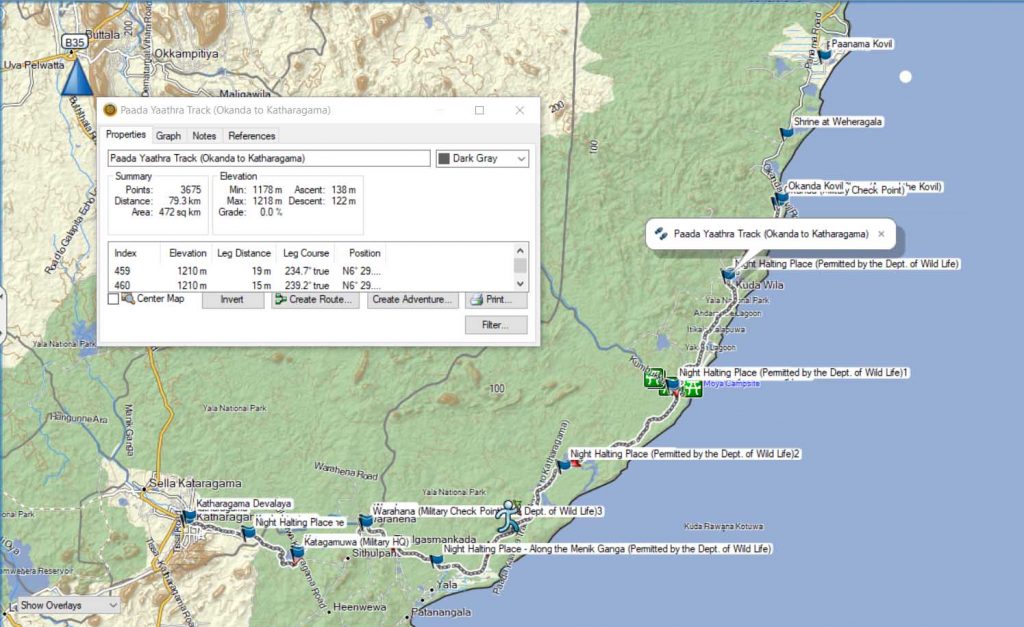Enable the Center Map checkbox
The width and height of the screenshot is (1024, 627).
pos(113,299)
